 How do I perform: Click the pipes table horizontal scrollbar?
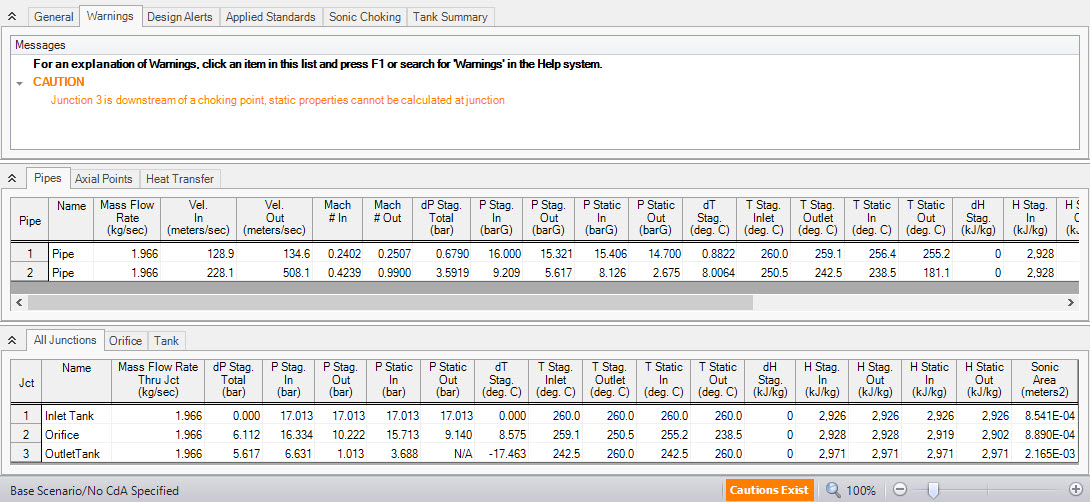pyautogui.click(x=390, y=301)
